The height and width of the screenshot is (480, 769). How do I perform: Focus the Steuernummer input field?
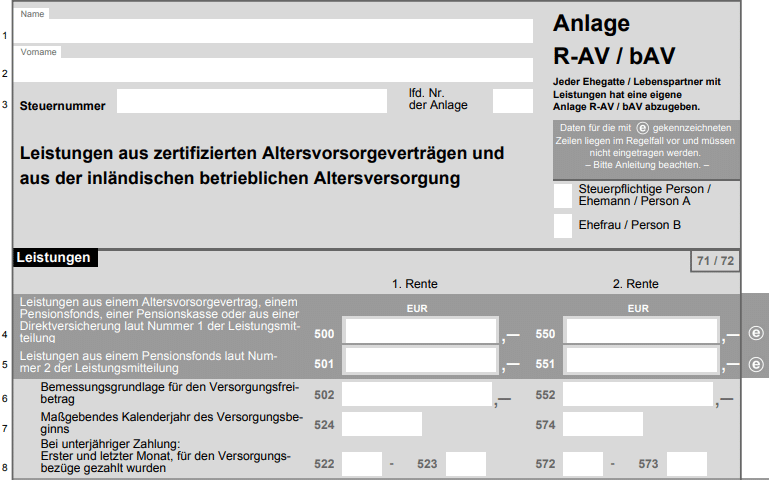[251, 101]
